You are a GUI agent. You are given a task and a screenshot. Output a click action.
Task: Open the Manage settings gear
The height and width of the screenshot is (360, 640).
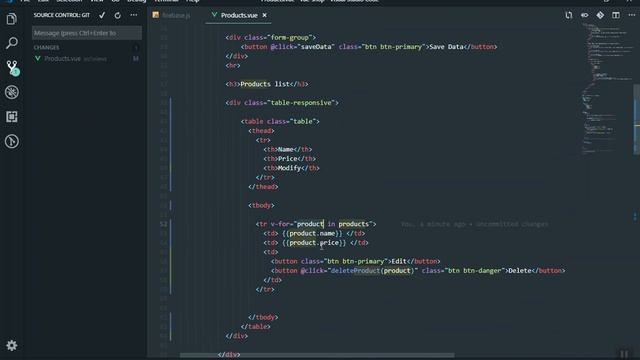coord(12,345)
